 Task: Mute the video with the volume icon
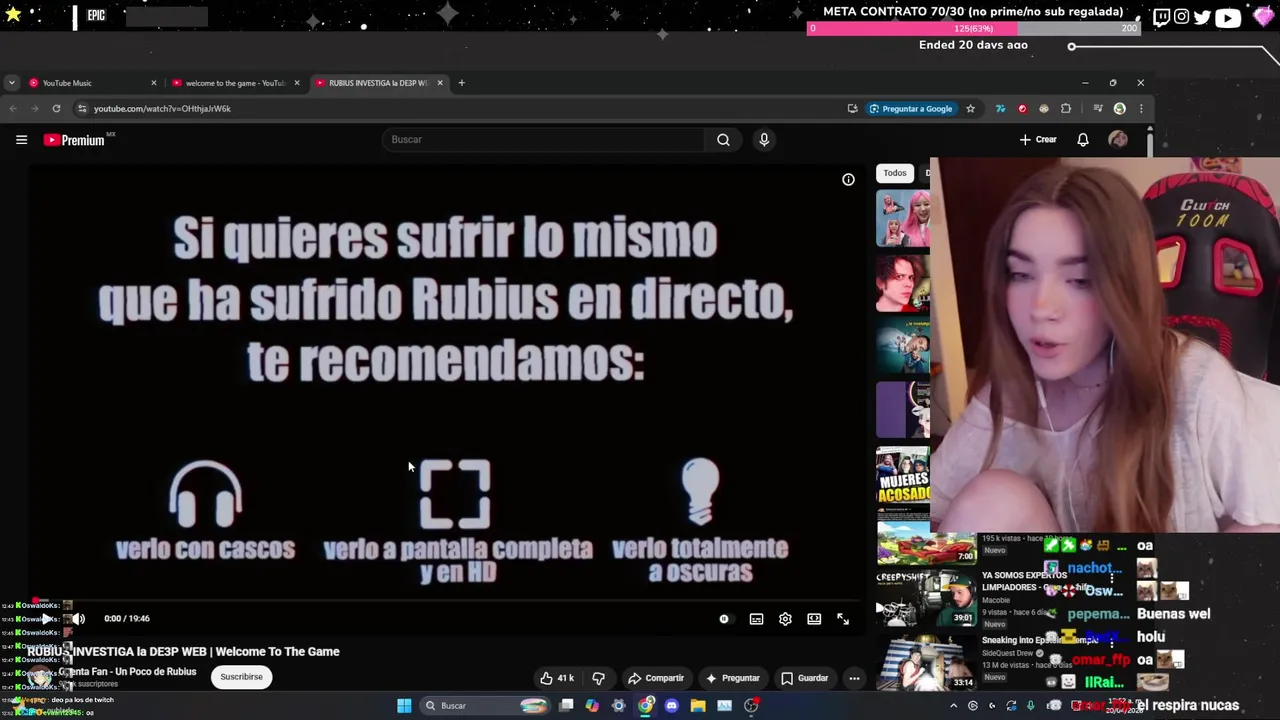click(78, 619)
